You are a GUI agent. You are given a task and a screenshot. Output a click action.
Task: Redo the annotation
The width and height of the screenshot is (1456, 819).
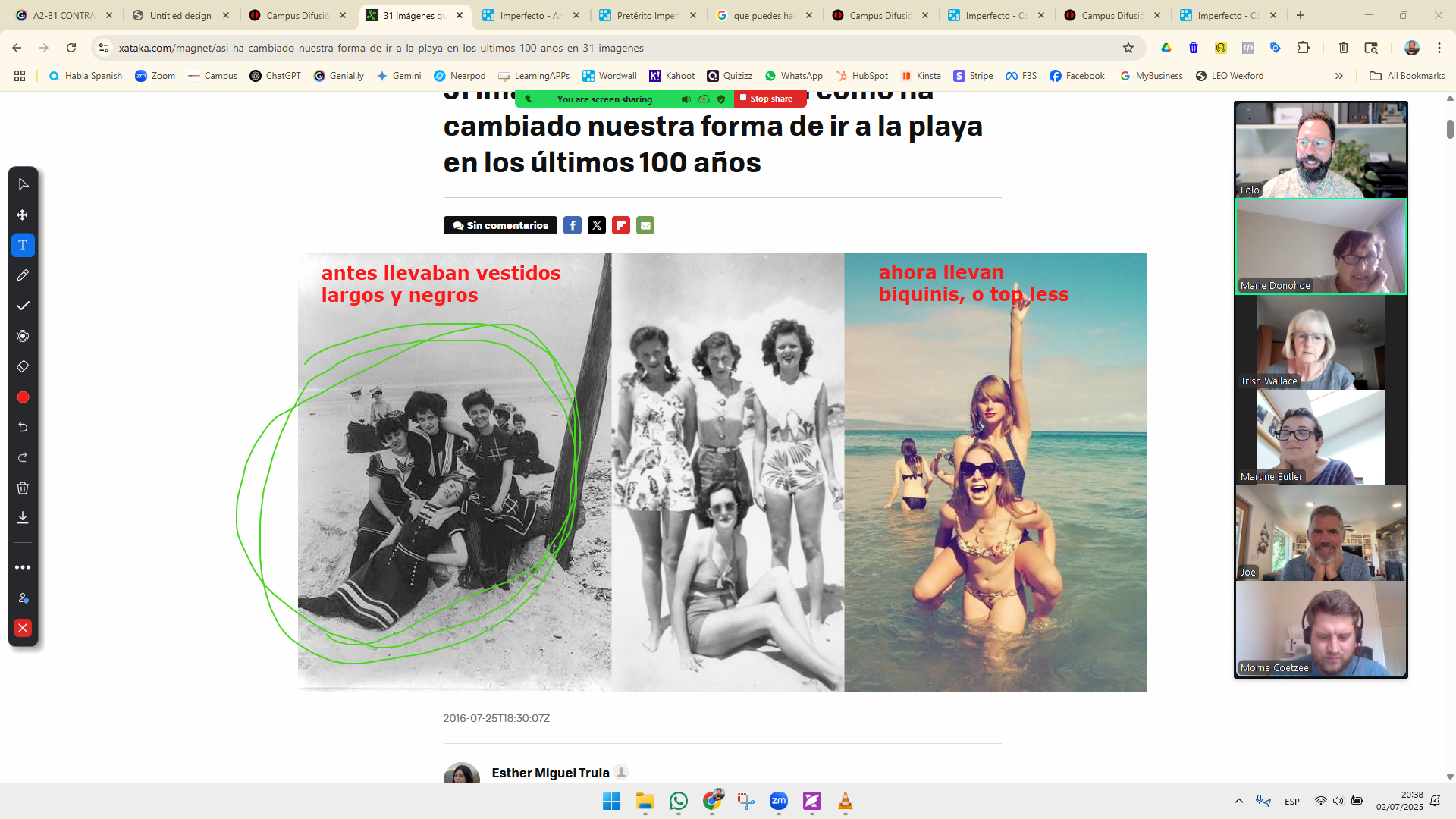coord(23,457)
